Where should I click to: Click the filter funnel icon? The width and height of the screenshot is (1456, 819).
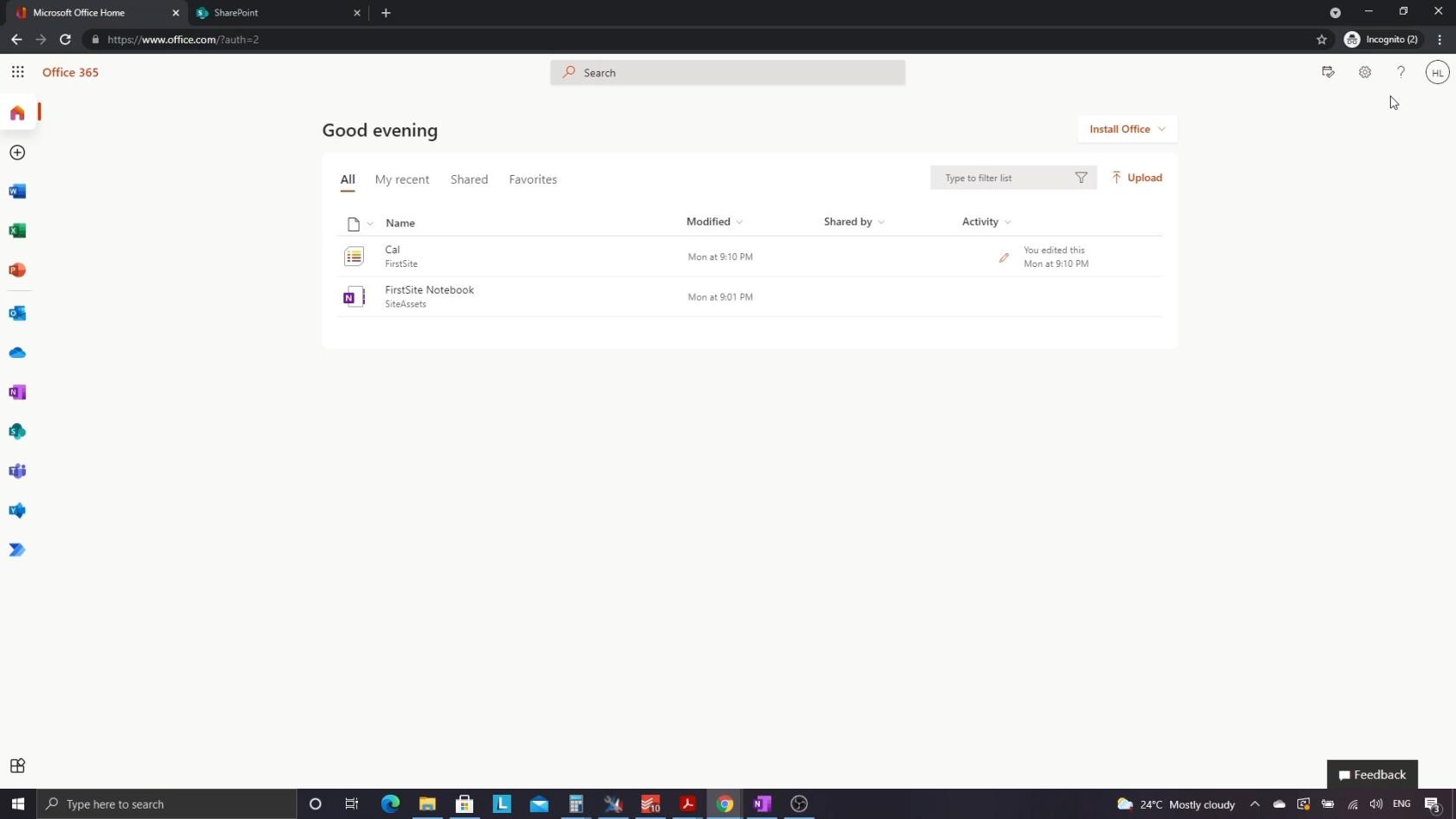1081,178
